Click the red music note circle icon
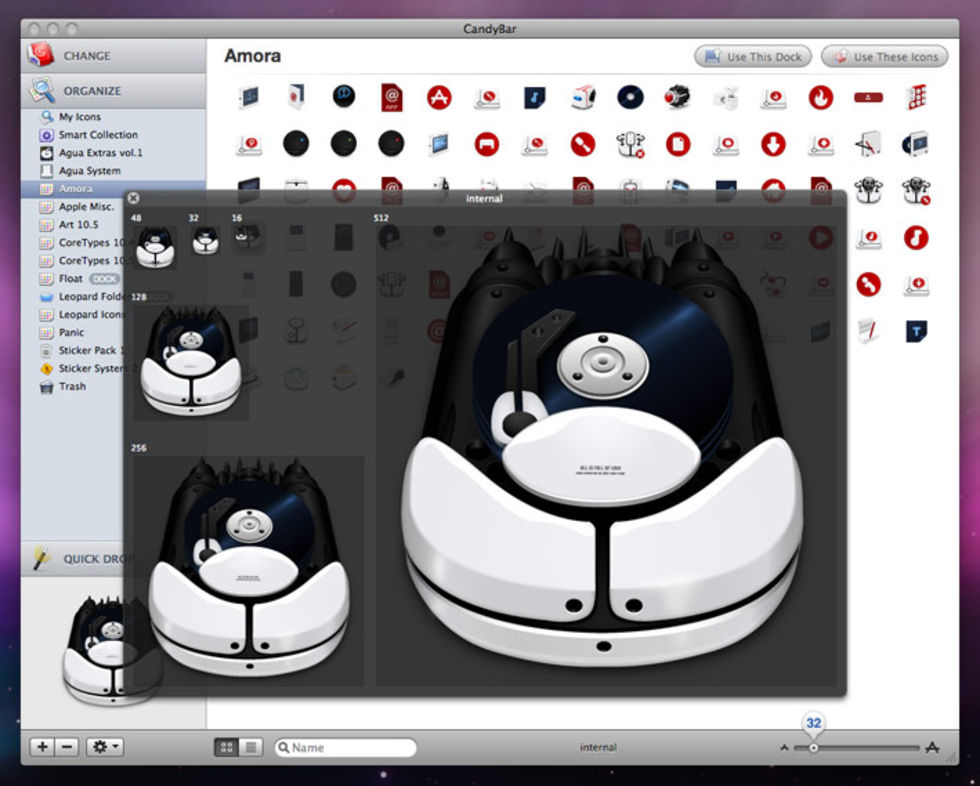This screenshot has width=980, height=786. point(916,237)
